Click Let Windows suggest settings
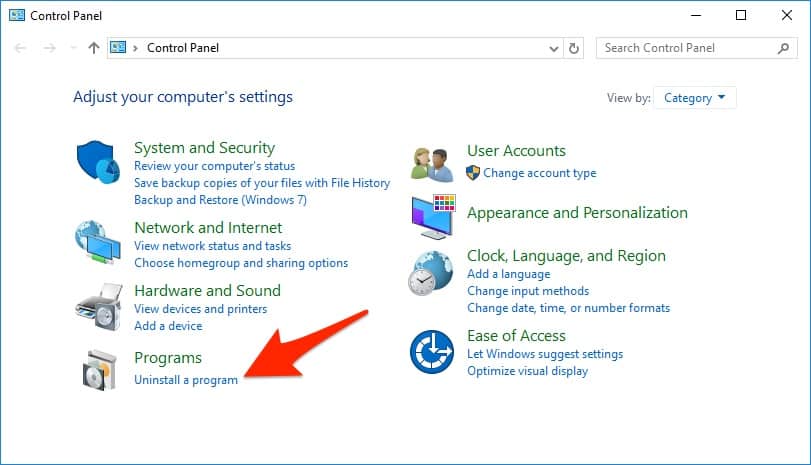Viewport: 811px width, 465px height. 545,354
